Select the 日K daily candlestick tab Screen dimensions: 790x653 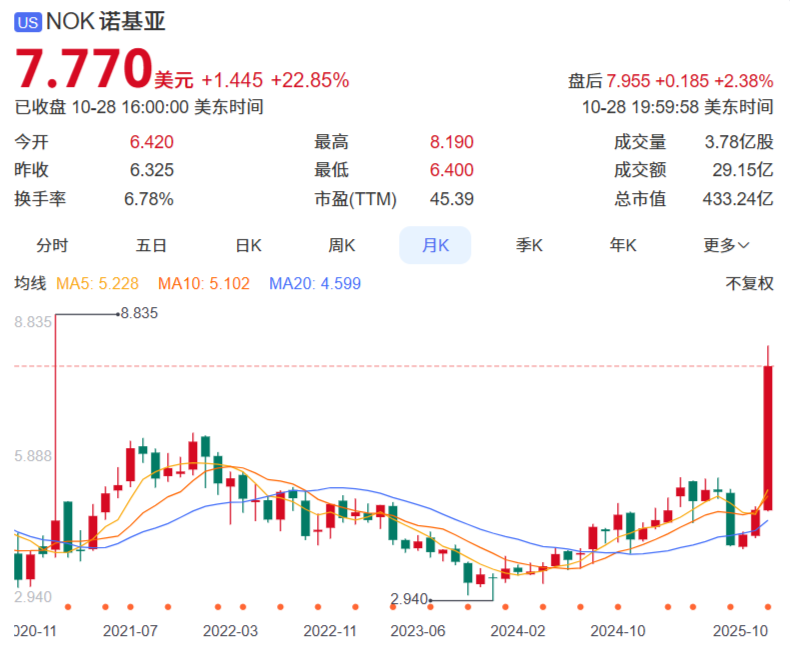click(x=248, y=245)
